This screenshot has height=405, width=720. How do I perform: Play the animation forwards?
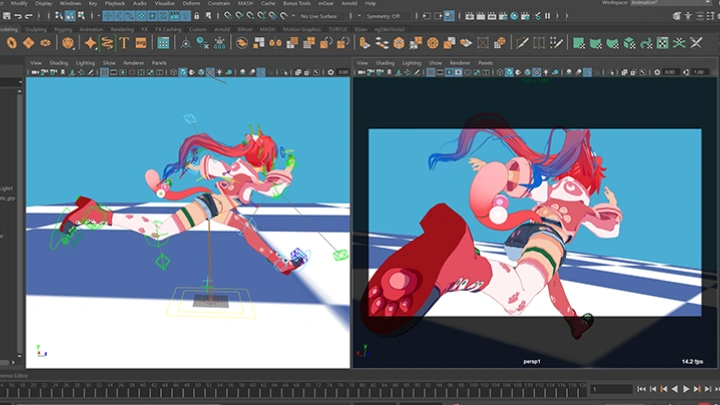pyautogui.click(x=686, y=389)
